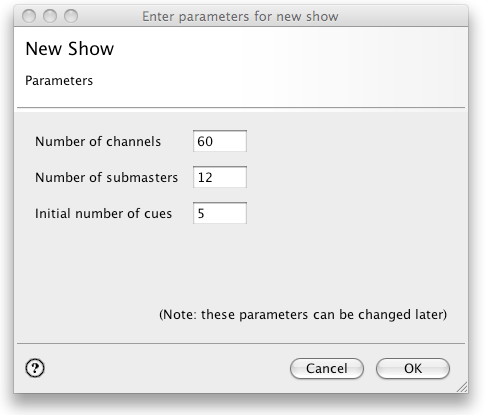Click the note about parameters being changed later
490x415 pixels.
click(x=303, y=314)
